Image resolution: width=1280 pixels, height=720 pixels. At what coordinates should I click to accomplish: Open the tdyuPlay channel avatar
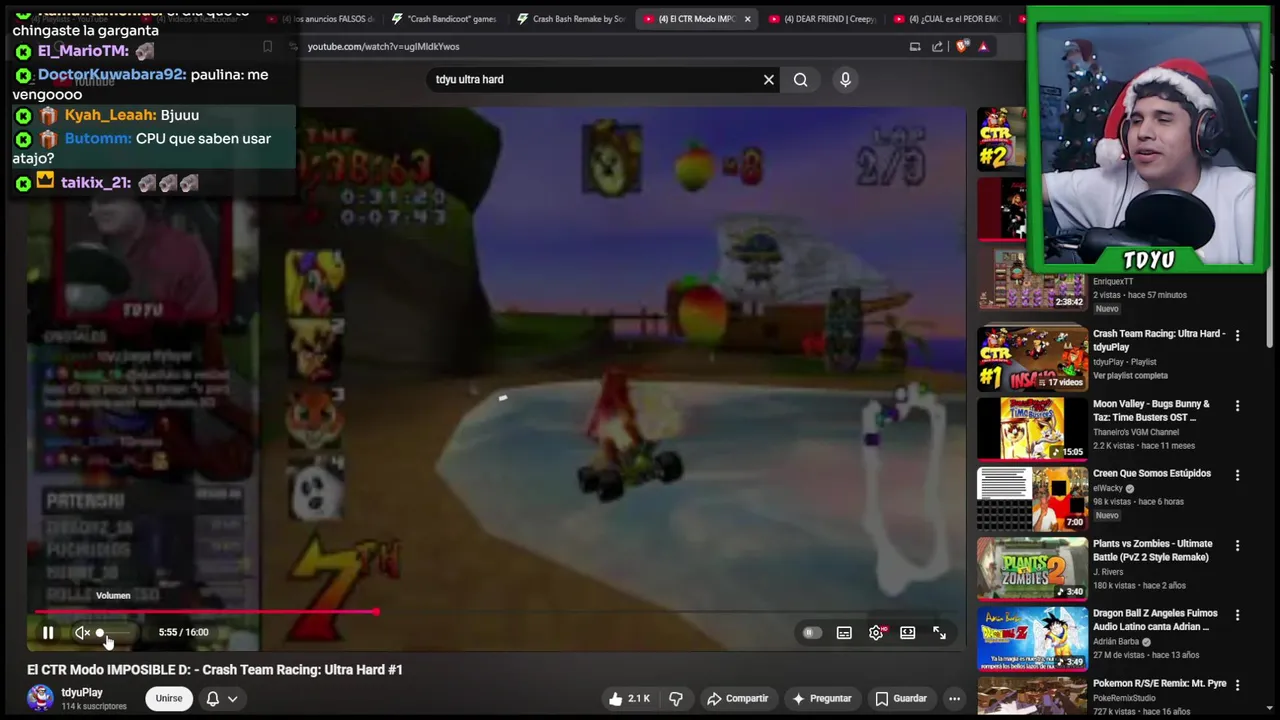41,698
